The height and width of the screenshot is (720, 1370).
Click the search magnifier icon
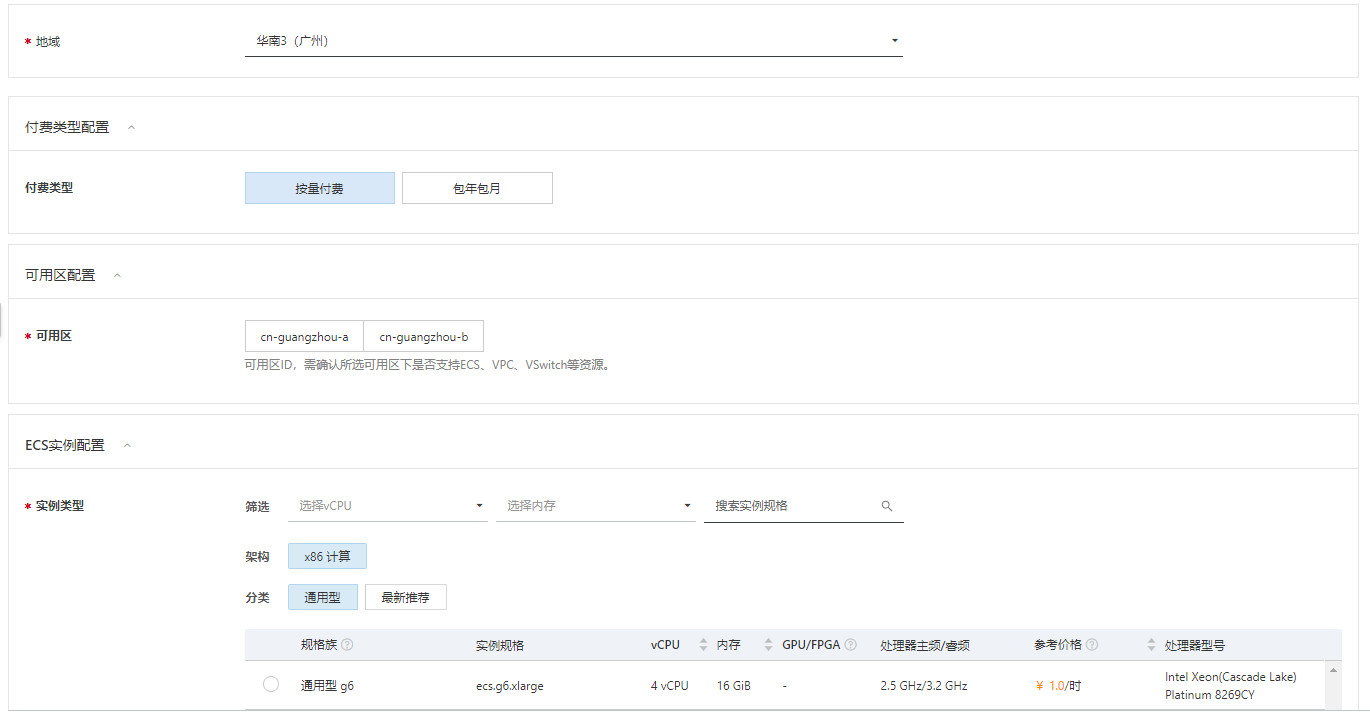pos(886,506)
